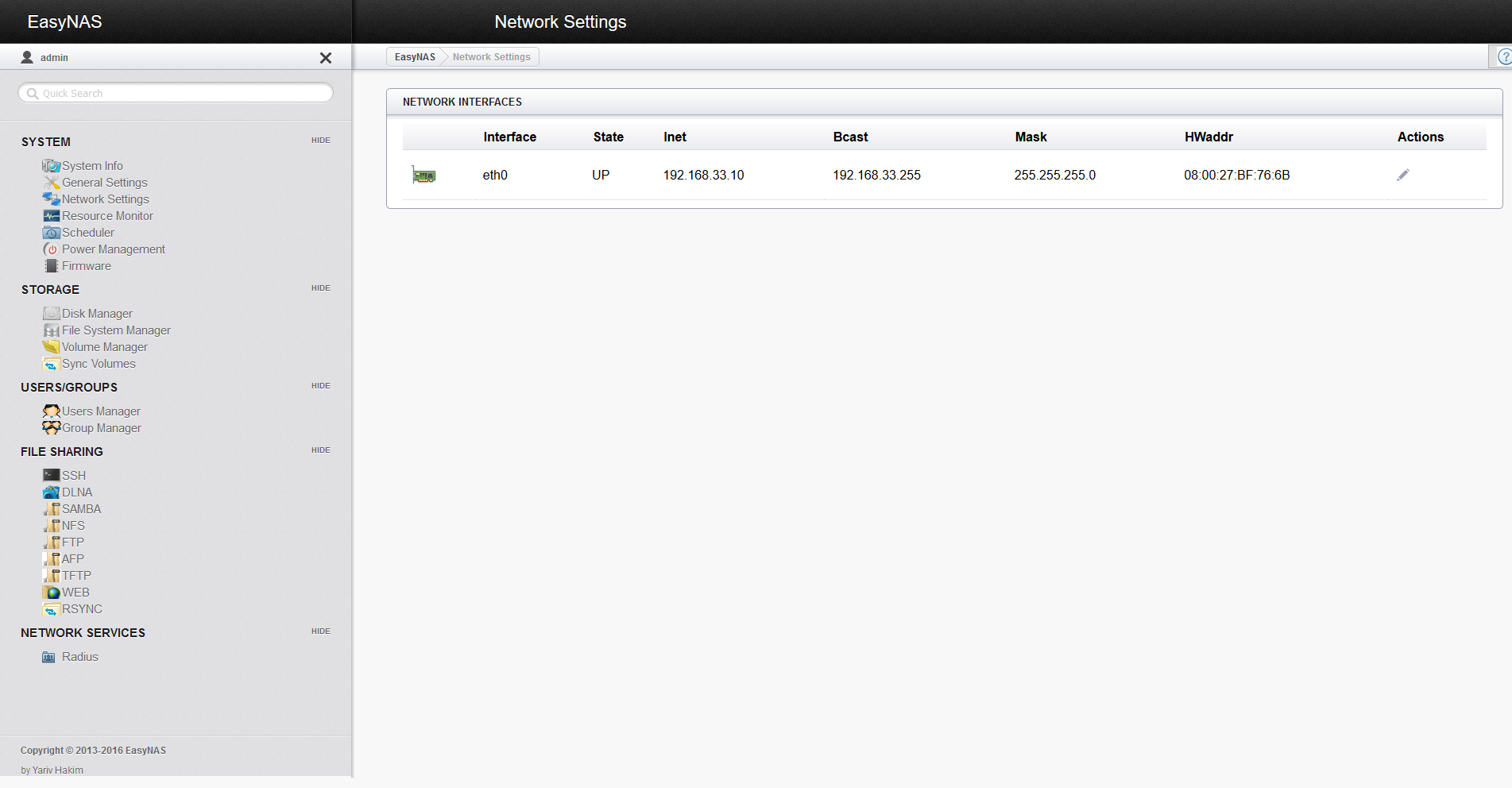1512x788 pixels.
Task: Open the General Settings link
Action: 105,183
